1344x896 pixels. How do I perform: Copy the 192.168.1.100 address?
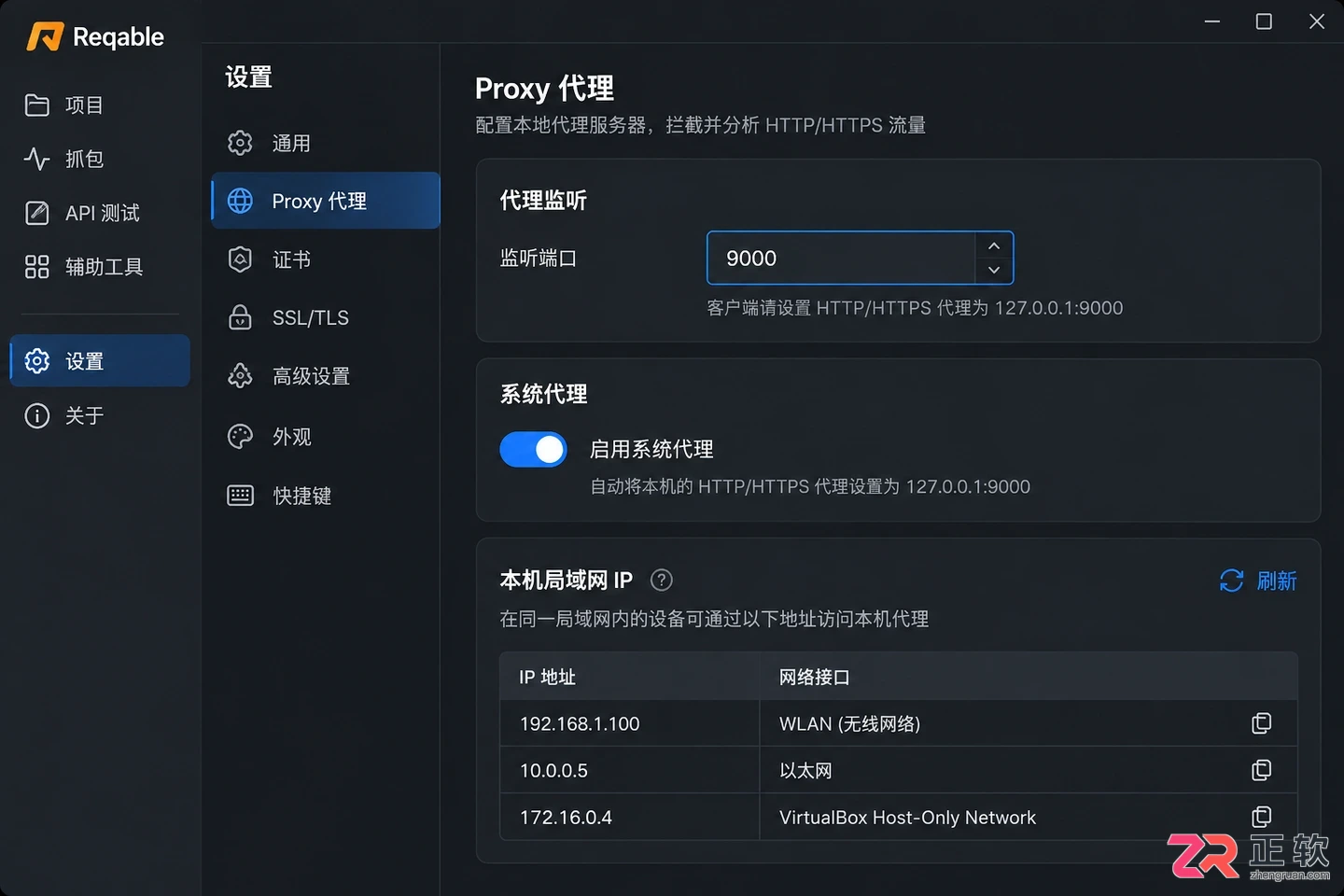(1262, 723)
